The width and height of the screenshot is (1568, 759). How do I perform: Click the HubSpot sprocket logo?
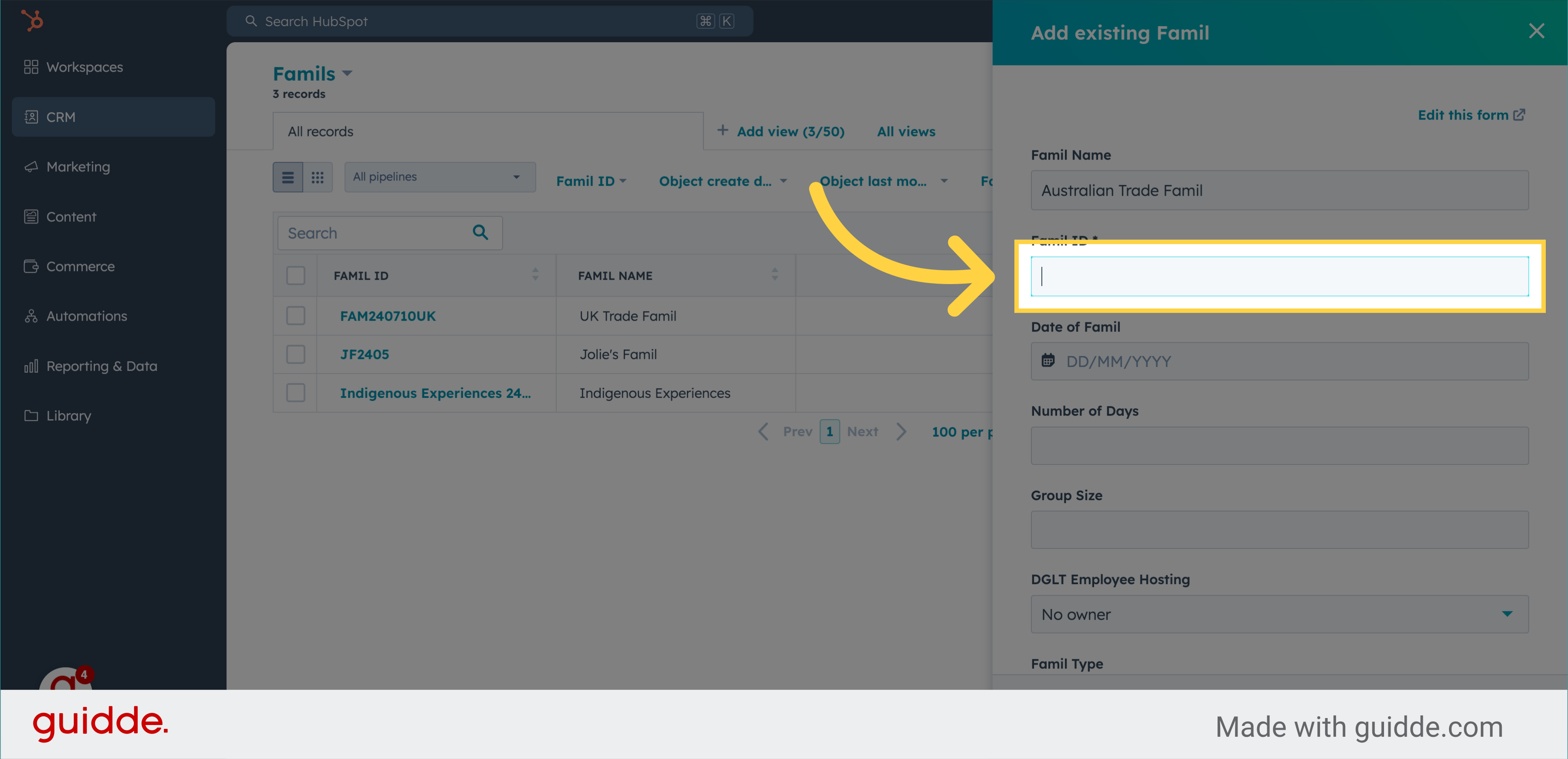(32, 21)
